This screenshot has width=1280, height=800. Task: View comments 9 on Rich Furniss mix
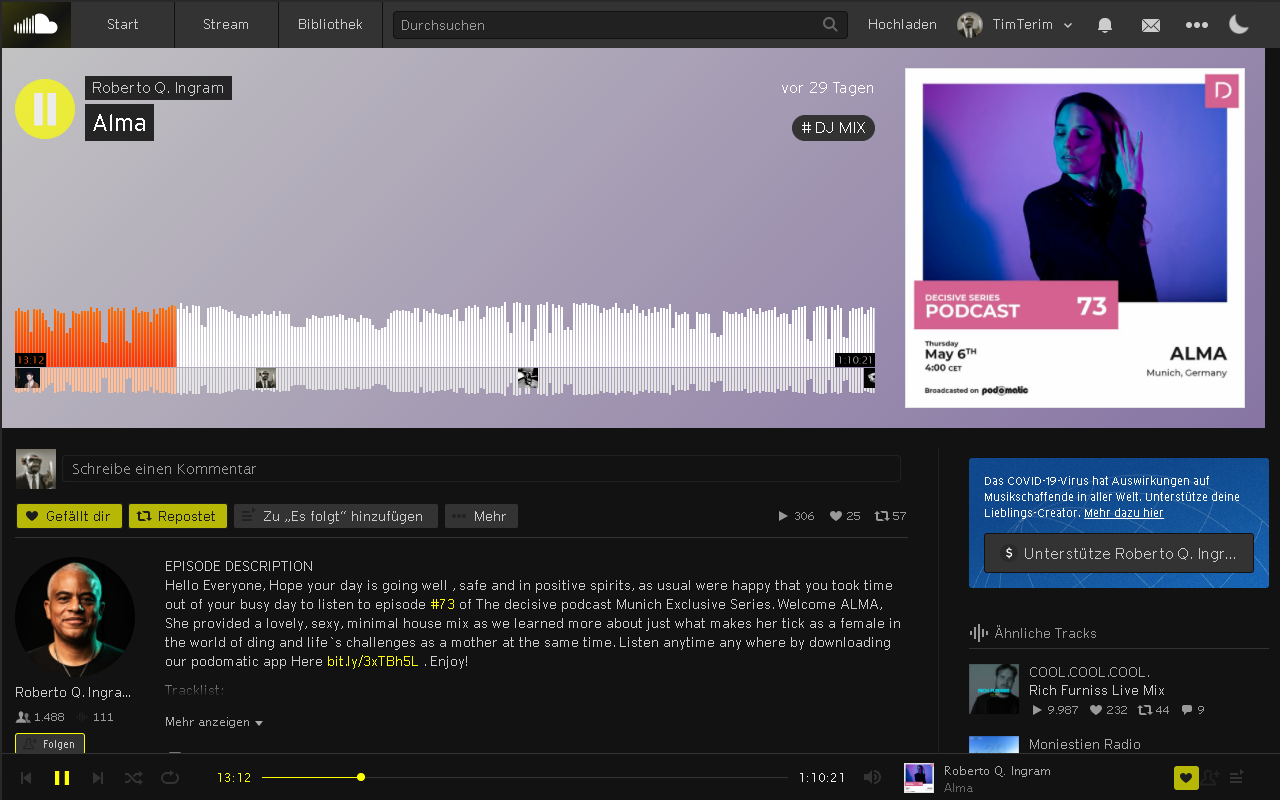pyautogui.click(x=1193, y=710)
